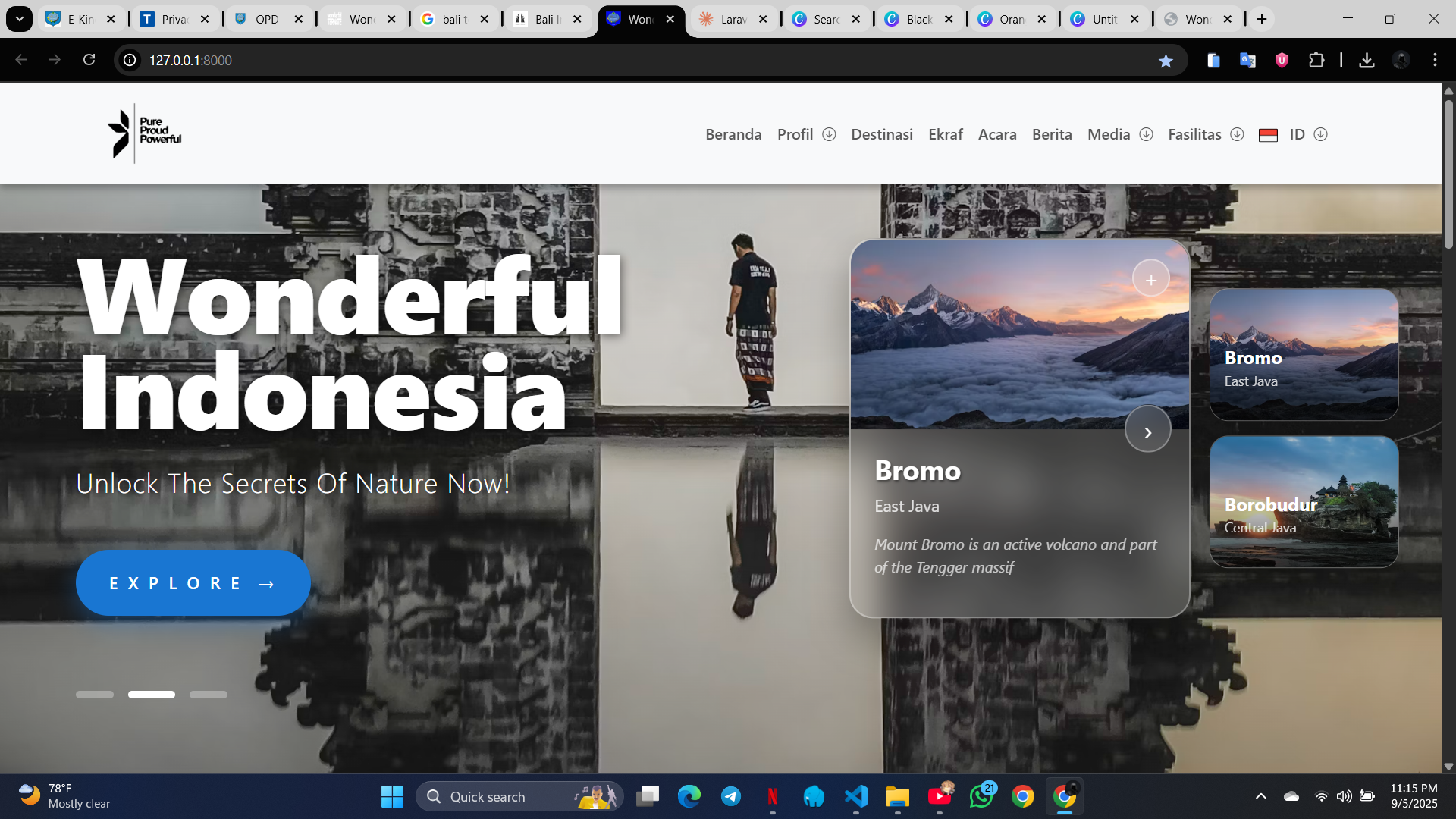
Task: Select the active middle slider indicator
Action: click(x=152, y=695)
